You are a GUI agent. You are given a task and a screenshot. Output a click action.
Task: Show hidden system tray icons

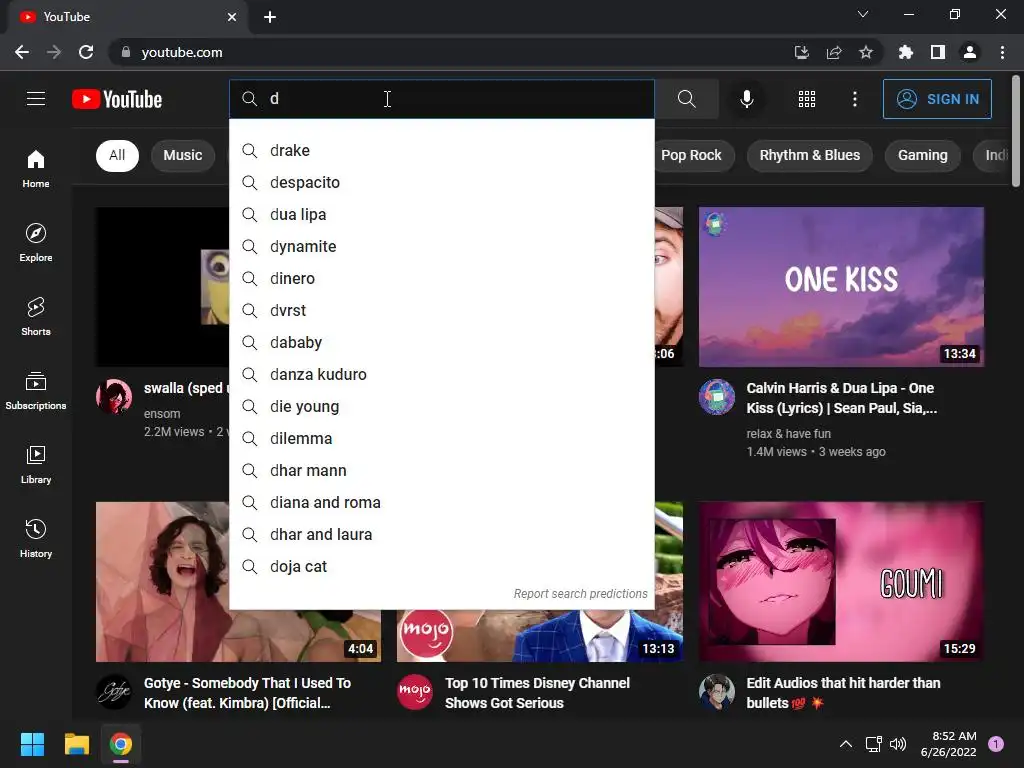click(846, 744)
